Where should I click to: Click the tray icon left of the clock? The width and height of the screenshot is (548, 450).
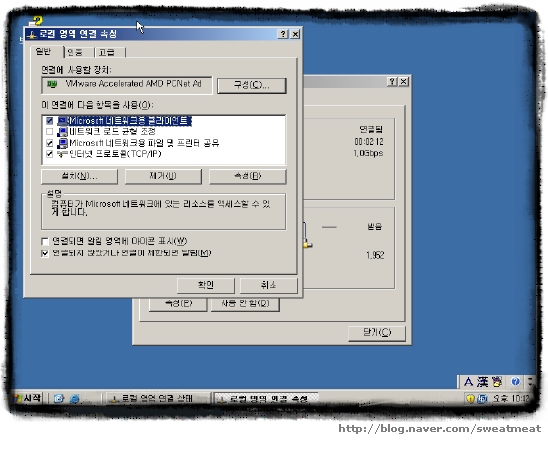click(x=483, y=398)
